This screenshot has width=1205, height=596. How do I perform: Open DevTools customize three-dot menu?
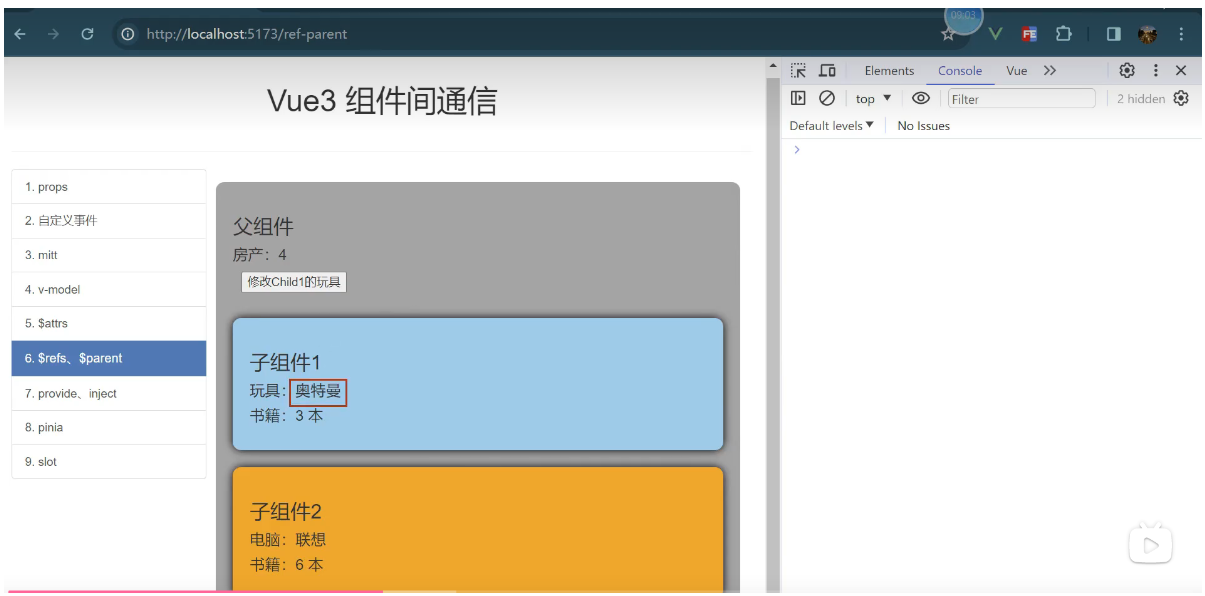[x=1156, y=70]
